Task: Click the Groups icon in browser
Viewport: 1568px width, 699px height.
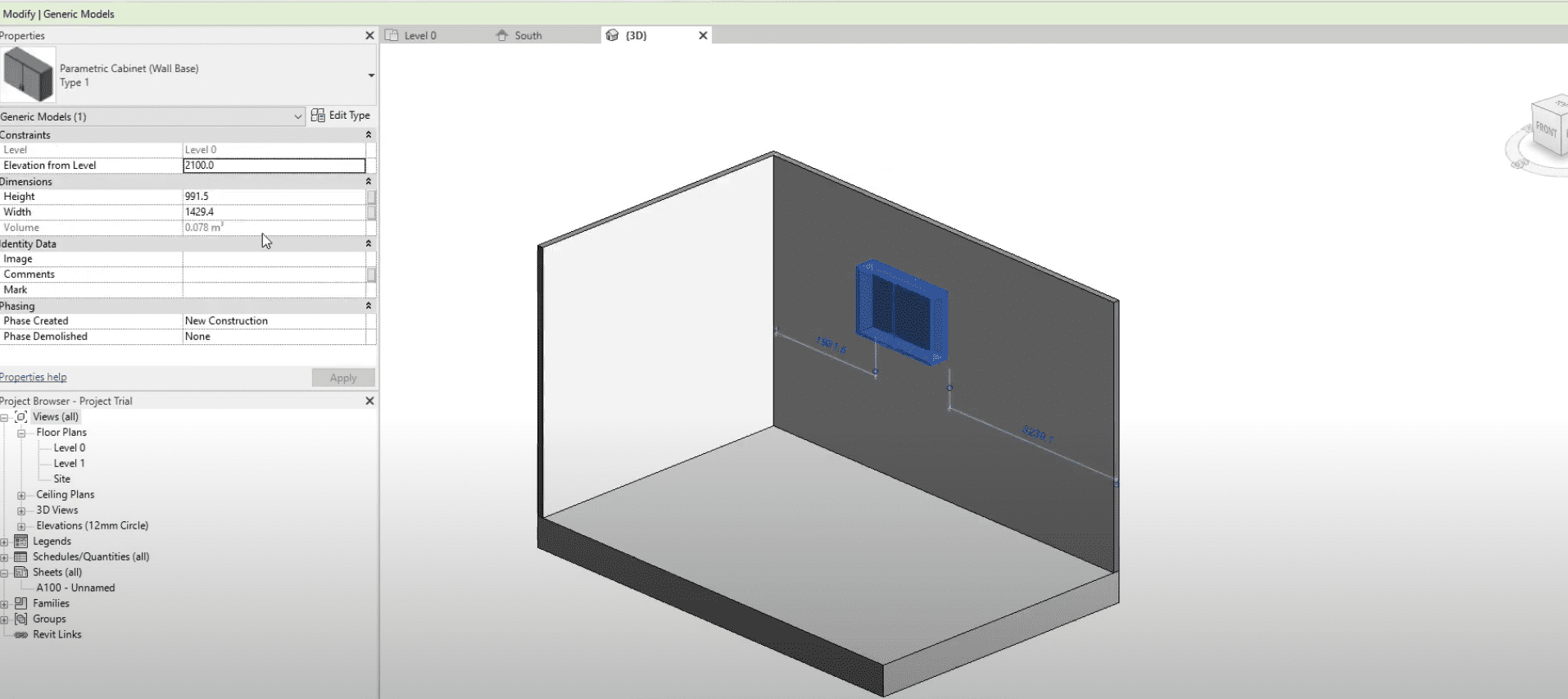Action: pyautogui.click(x=21, y=619)
